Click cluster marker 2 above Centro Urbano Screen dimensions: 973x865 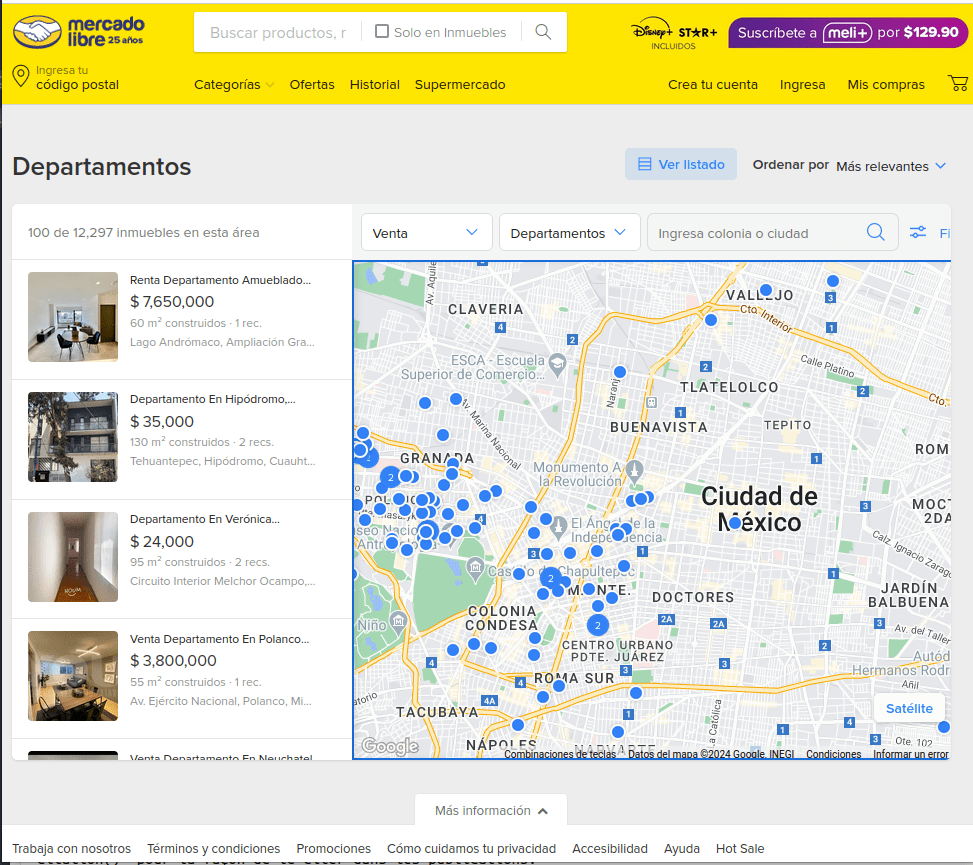[x=598, y=625]
